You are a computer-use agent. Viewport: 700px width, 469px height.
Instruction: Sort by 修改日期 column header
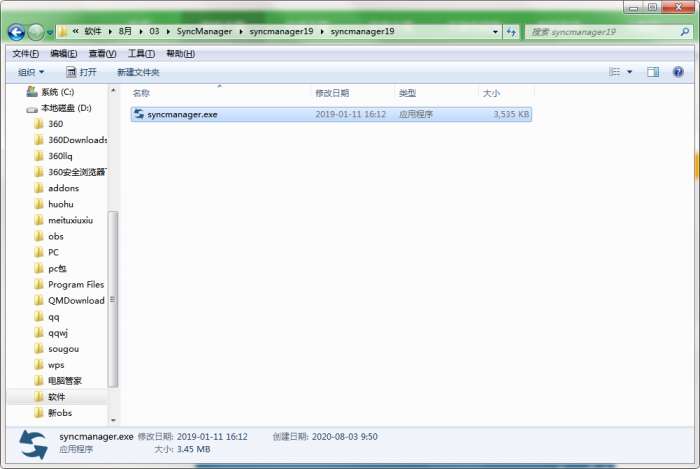332,93
